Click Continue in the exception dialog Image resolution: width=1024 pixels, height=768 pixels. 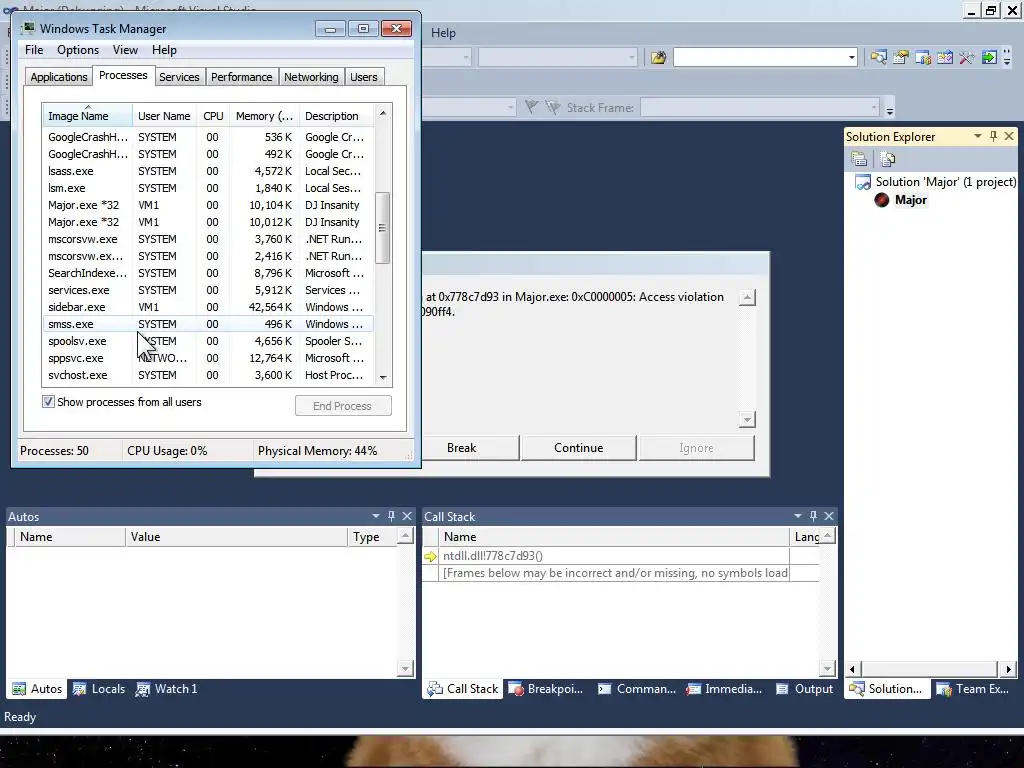pos(579,448)
